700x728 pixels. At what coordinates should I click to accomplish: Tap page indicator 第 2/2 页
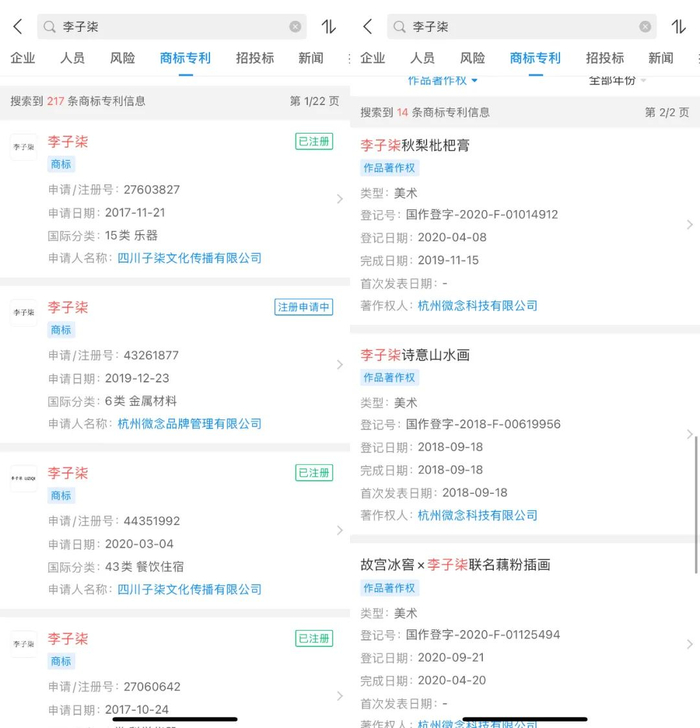pyautogui.click(x=667, y=112)
